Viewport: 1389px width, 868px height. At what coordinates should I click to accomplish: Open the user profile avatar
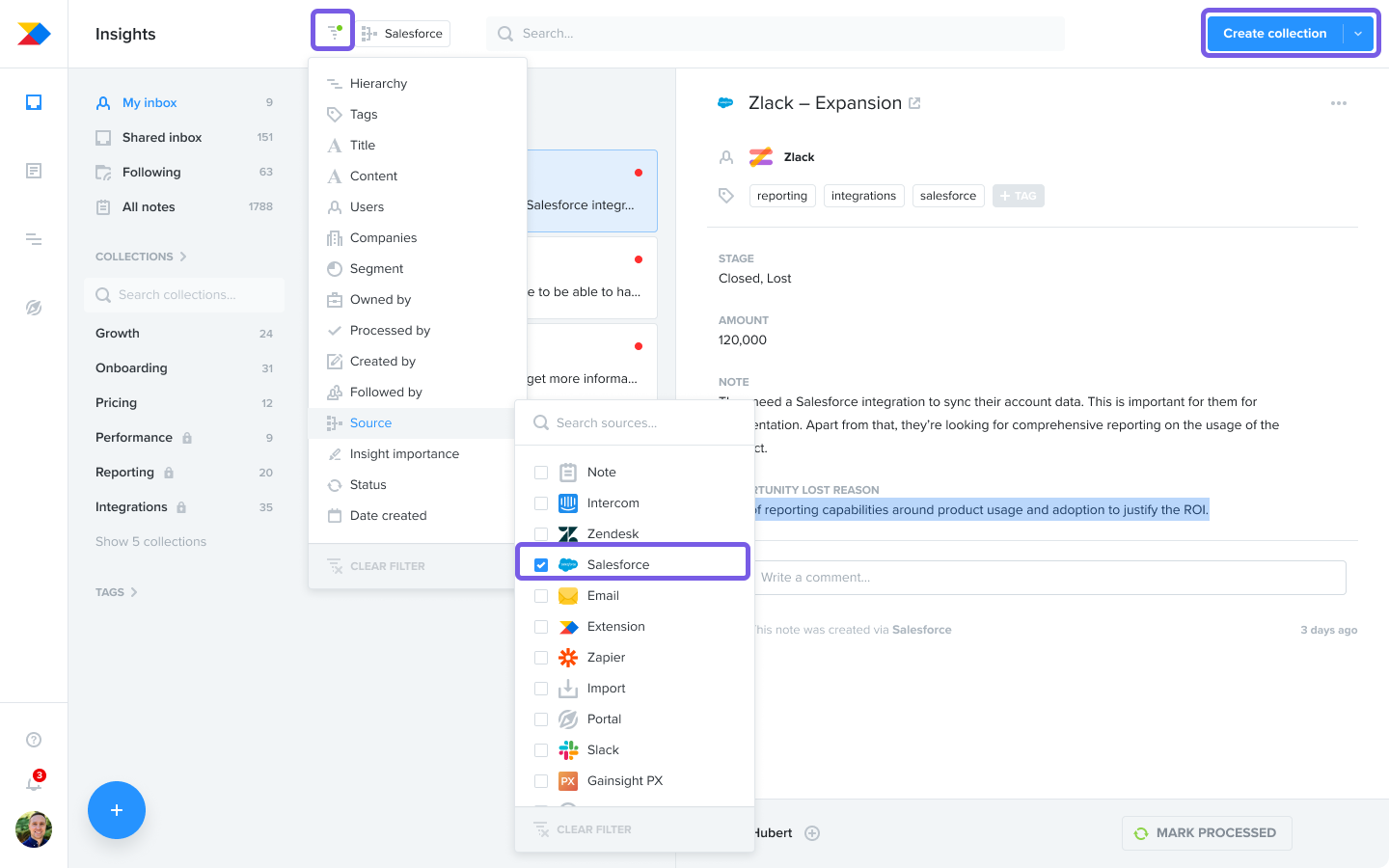click(34, 829)
